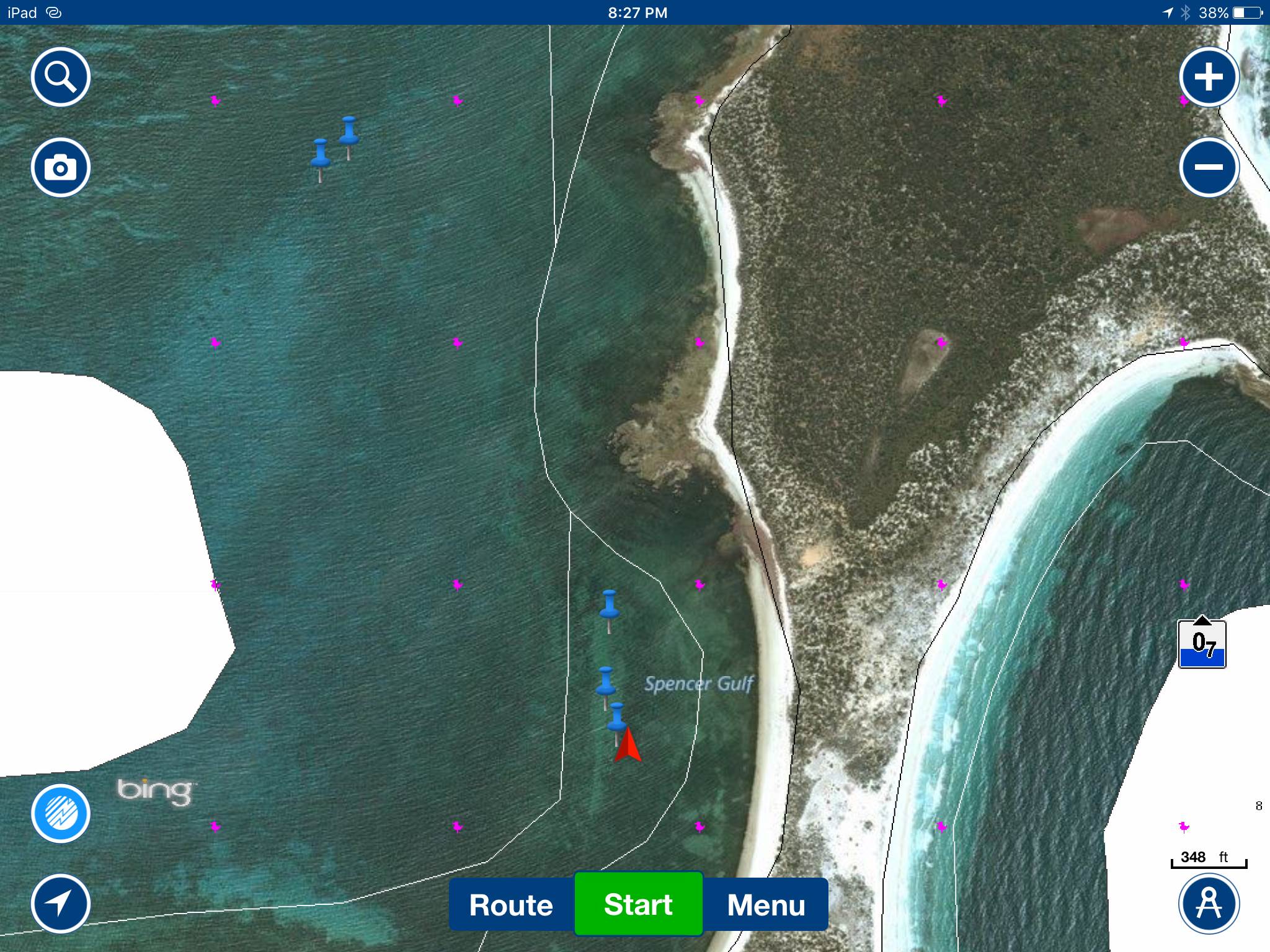This screenshot has width=1270, height=952.
Task: Tap the Spencer Gulf map label
Action: [x=698, y=684]
